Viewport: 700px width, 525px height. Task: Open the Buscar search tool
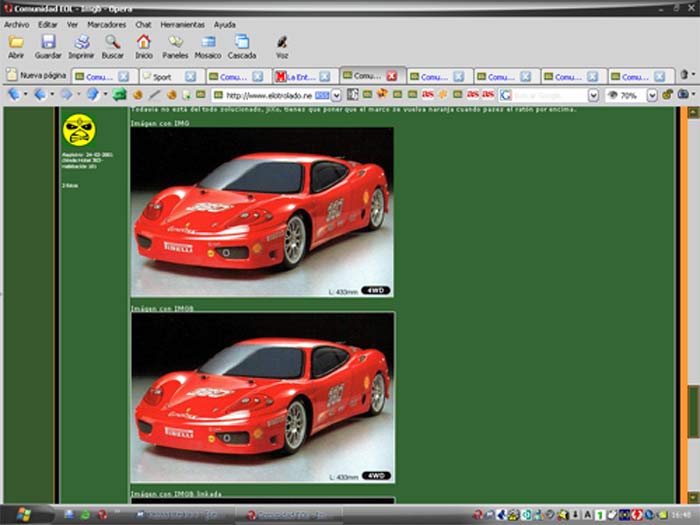pos(113,42)
